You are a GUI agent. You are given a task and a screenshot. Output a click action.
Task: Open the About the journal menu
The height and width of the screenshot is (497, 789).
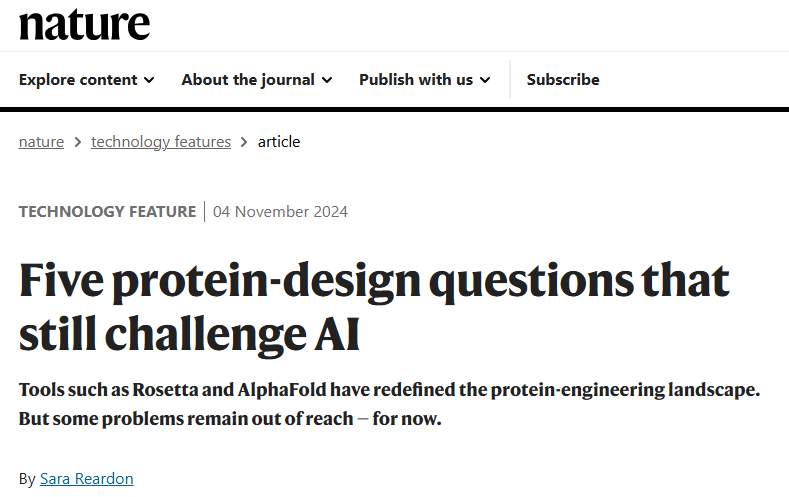coord(248,80)
